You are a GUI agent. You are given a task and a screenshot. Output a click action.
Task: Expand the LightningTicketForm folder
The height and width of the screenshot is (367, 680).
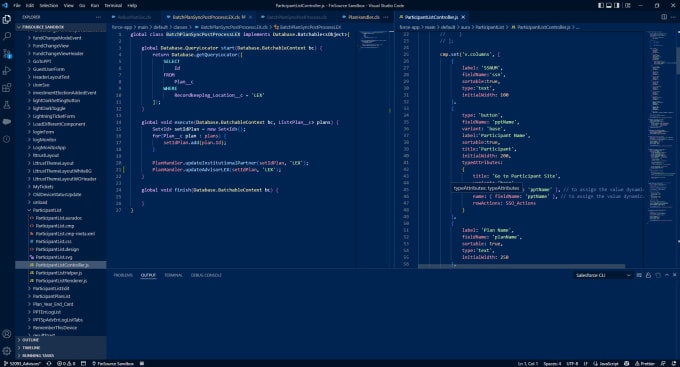pyautogui.click(x=61, y=116)
